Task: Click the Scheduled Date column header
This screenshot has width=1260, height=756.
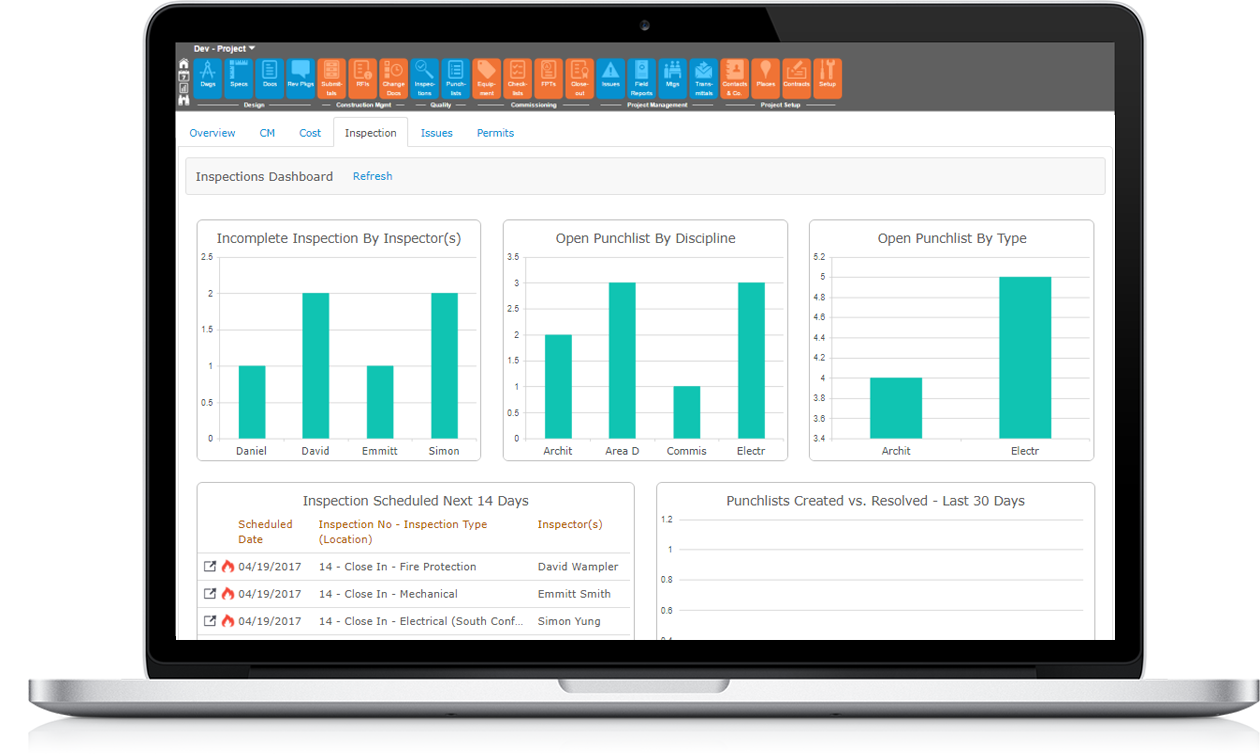Action: 265,531
